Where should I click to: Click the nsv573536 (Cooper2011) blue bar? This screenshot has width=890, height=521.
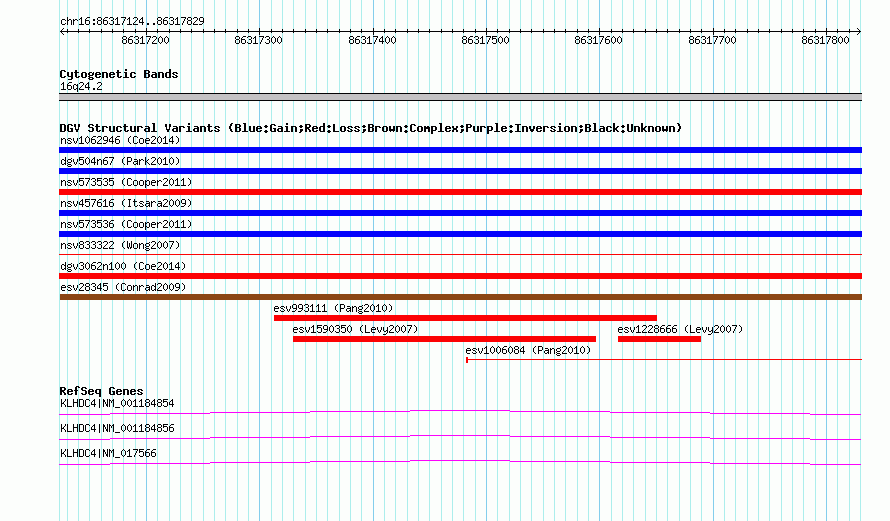click(460, 234)
